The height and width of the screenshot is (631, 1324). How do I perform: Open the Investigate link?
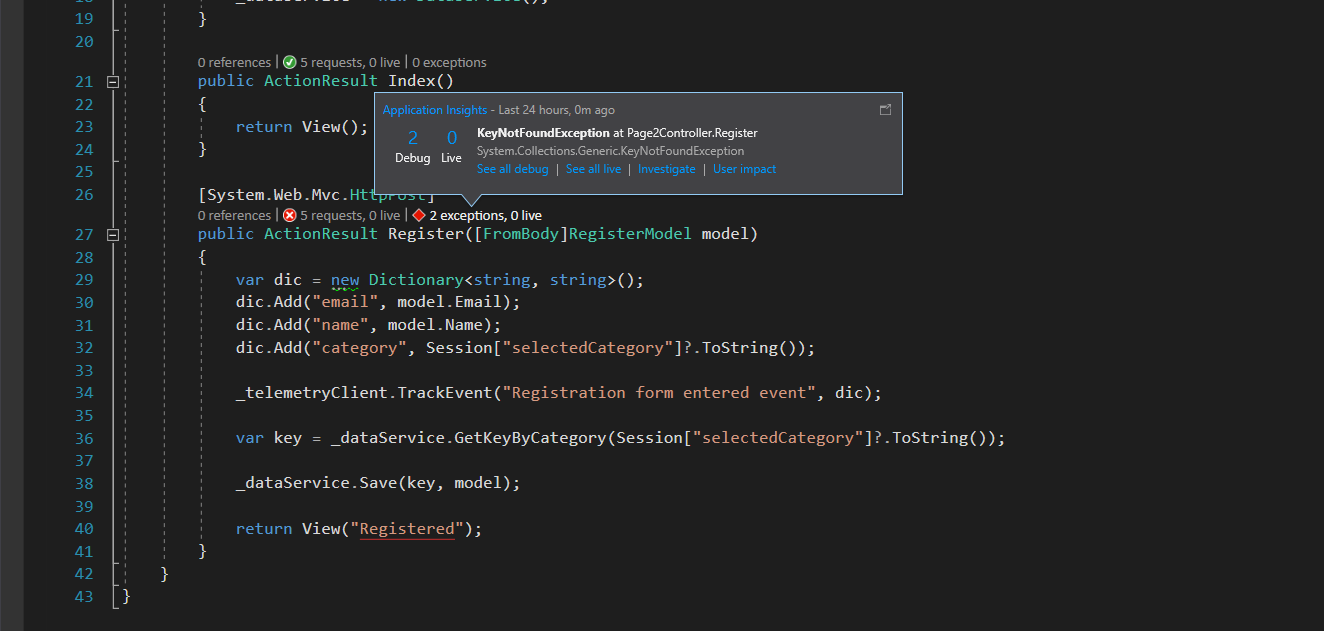pyautogui.click(x=666, y=169)
